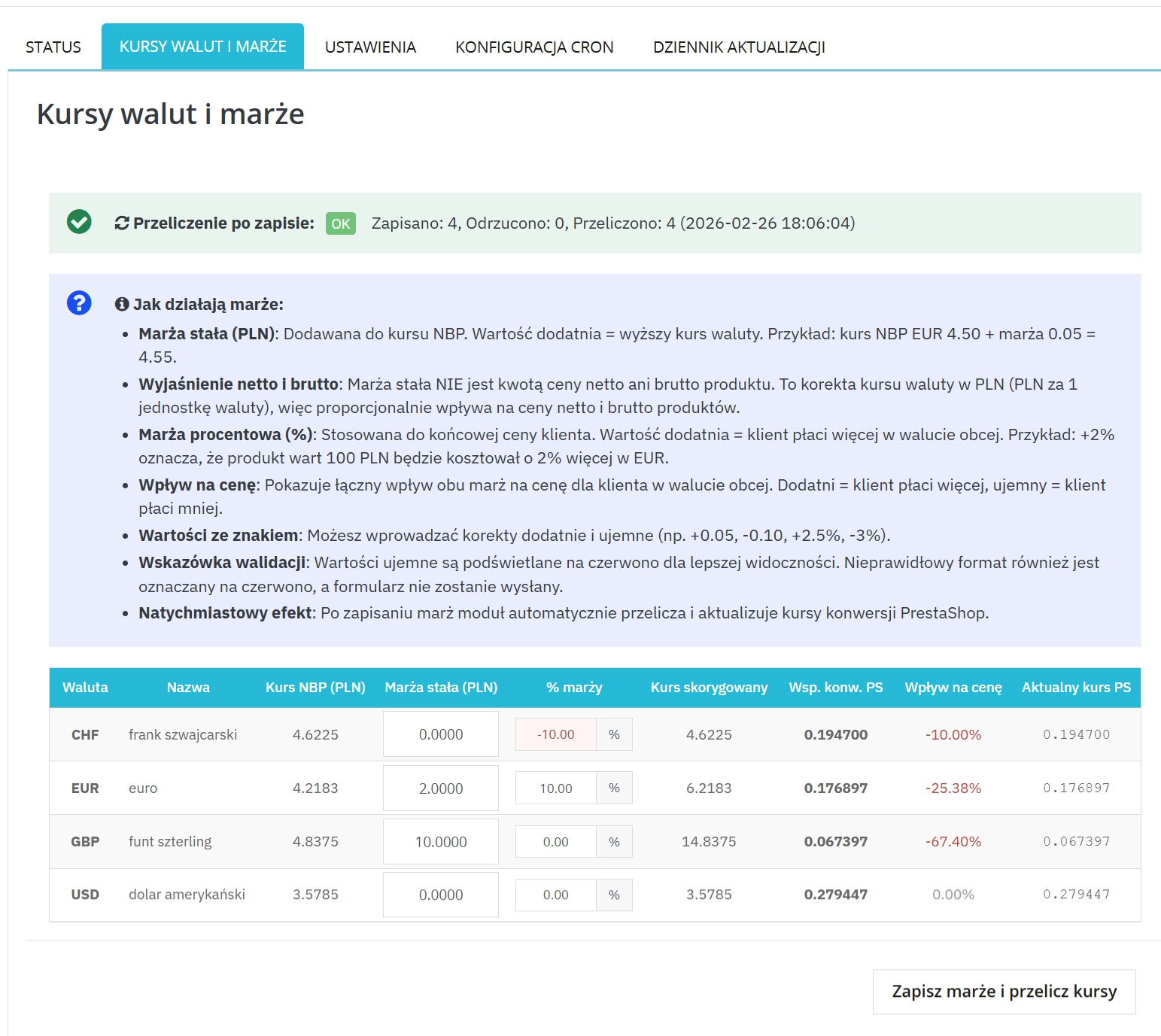Click the EUR Marża stała input showing 2.0000
Screen dimensions: 1161x1036
pyautogui.click(x=440, y=788)
